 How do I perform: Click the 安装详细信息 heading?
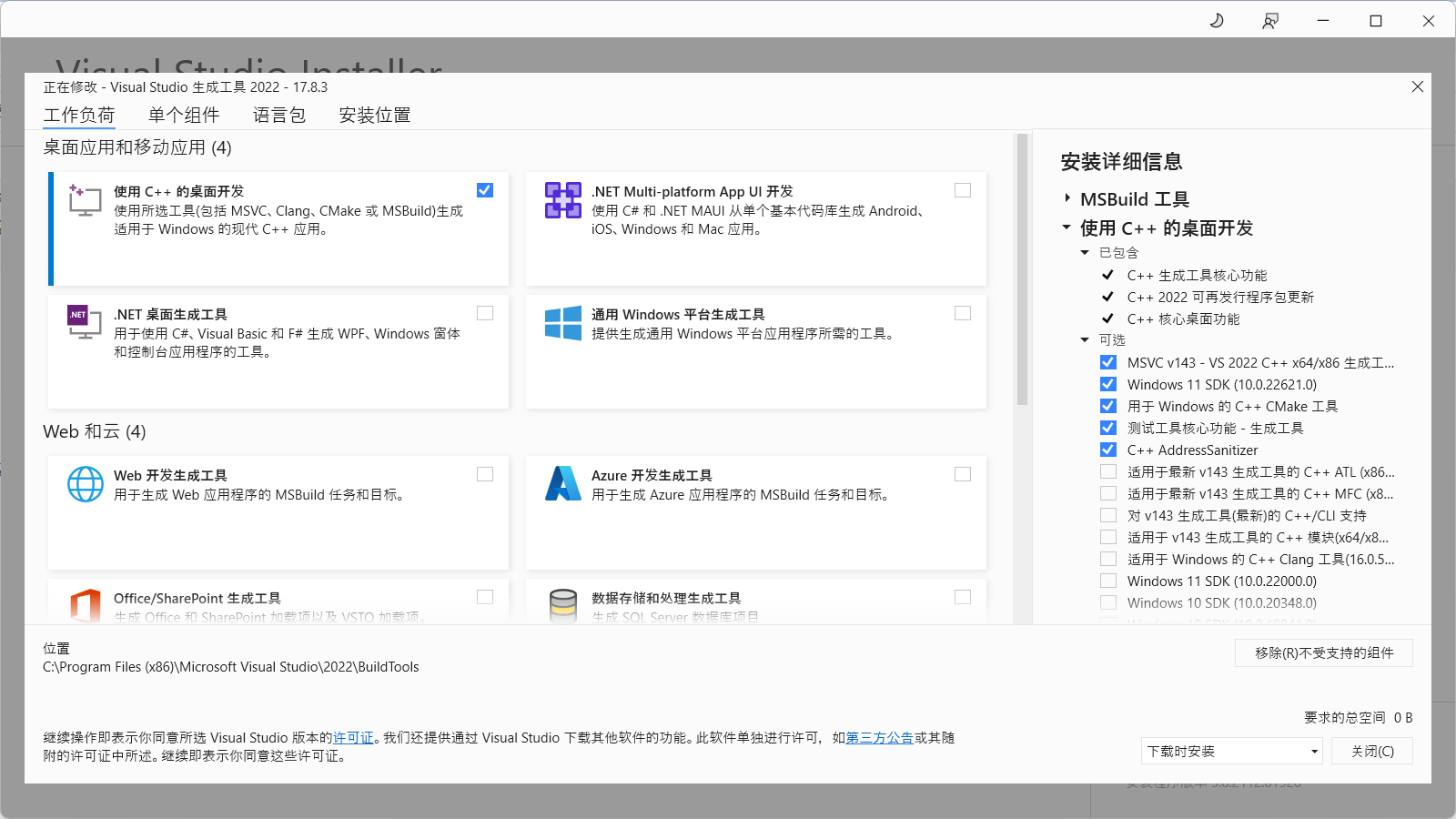click(x=1121, y=162)
